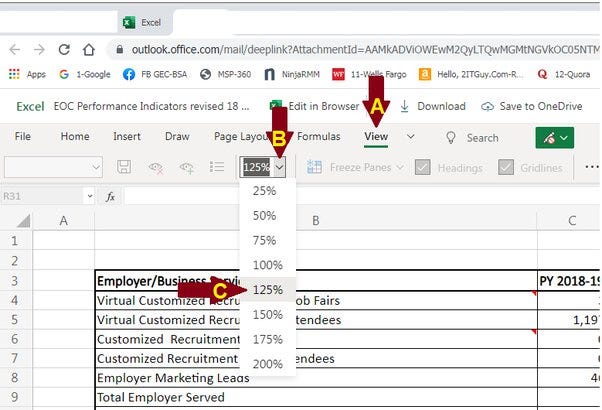Switch to the Formulas ribbon tab

tap(318, 136)
